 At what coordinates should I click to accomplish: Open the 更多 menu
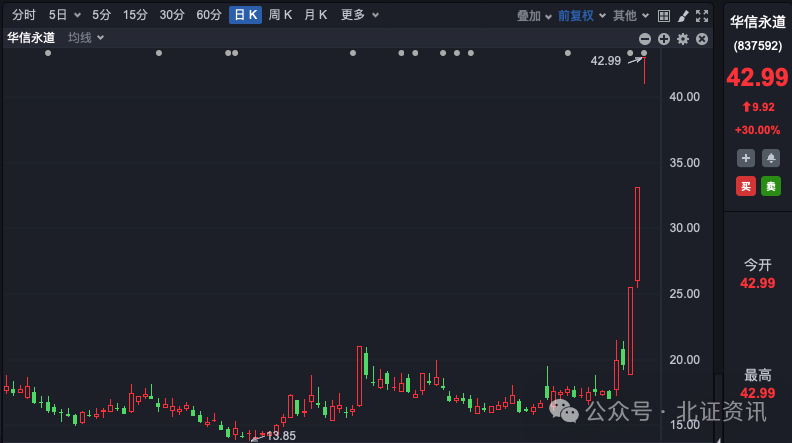tap(359, 15)
